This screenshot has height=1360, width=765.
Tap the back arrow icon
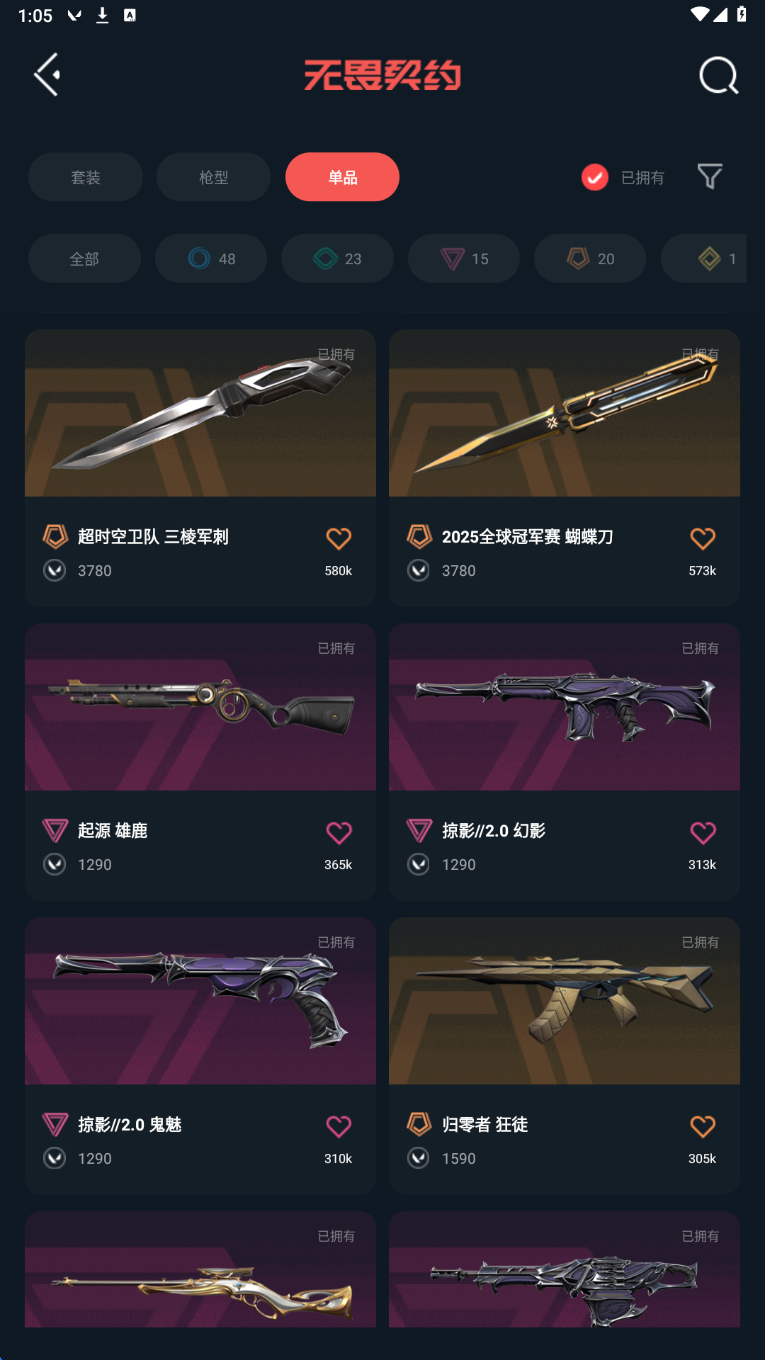tap(47, 75)
